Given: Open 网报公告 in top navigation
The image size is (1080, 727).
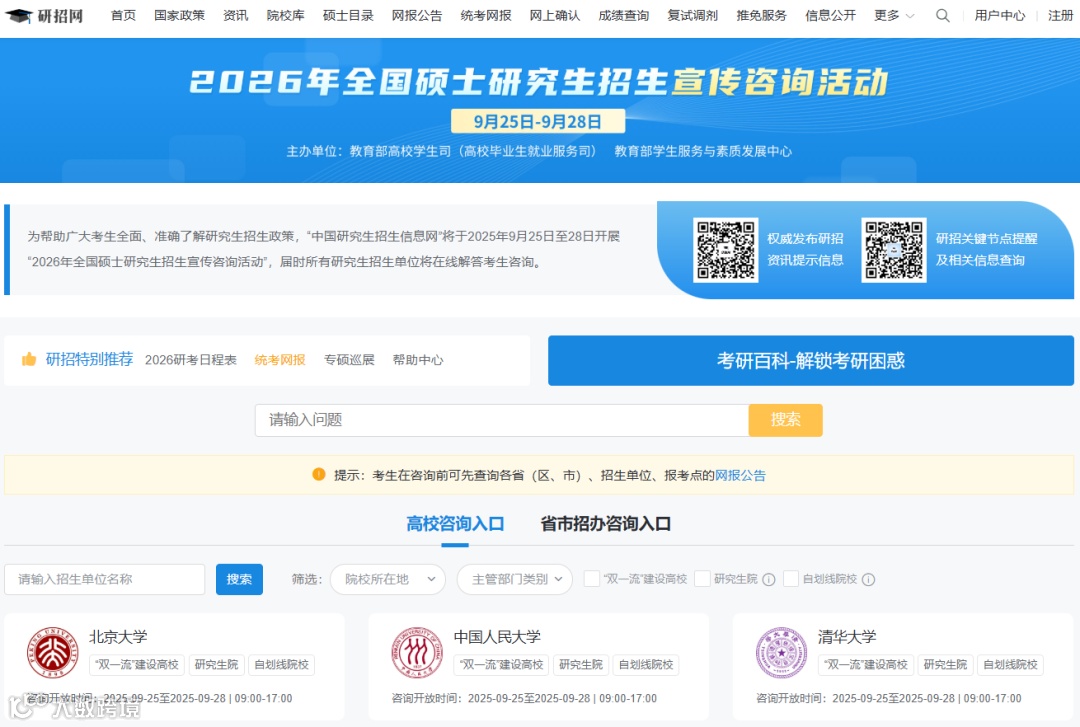Looking at the screenshot, I should point(417,15).
